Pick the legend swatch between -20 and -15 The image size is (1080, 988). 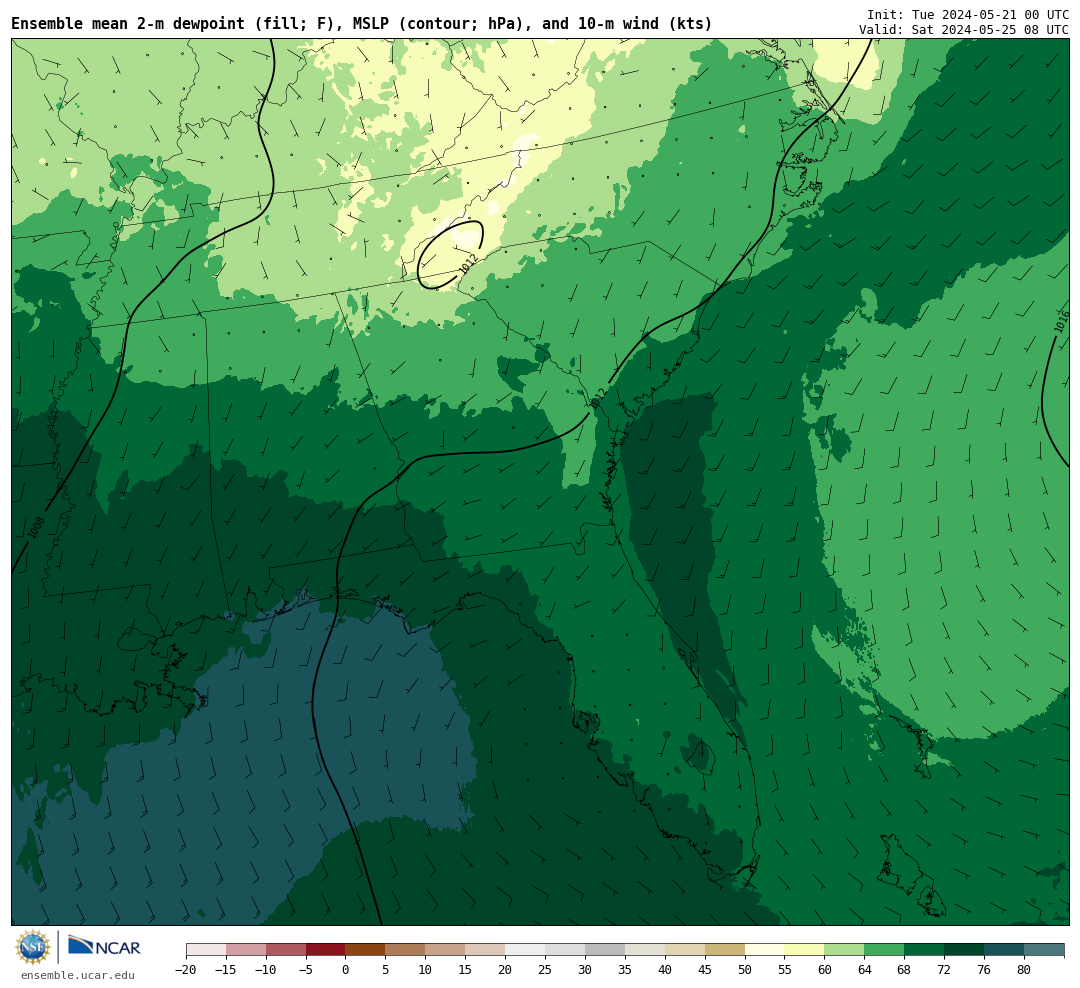coord(206,950)
